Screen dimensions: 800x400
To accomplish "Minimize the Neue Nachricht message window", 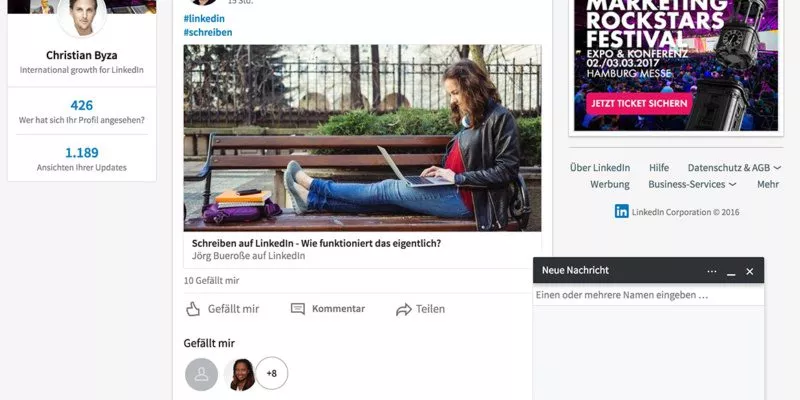I will [x=731, y=272].
